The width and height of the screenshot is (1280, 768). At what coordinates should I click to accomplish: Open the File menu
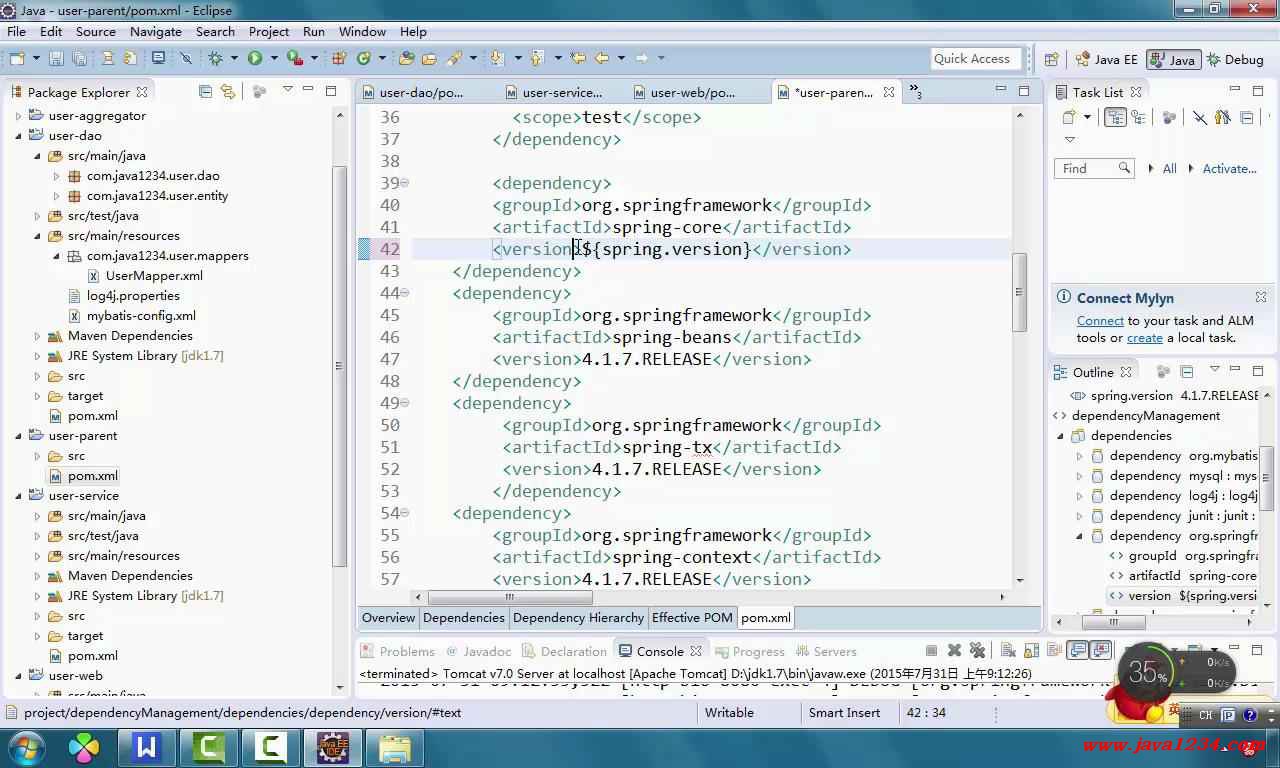click(x=16, y=31)
